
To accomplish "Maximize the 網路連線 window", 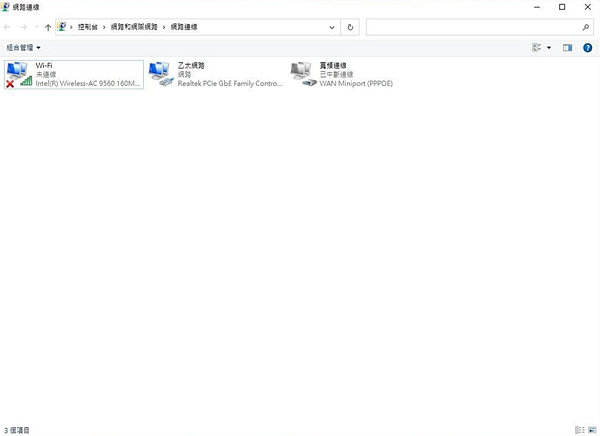I will [562, 7].
